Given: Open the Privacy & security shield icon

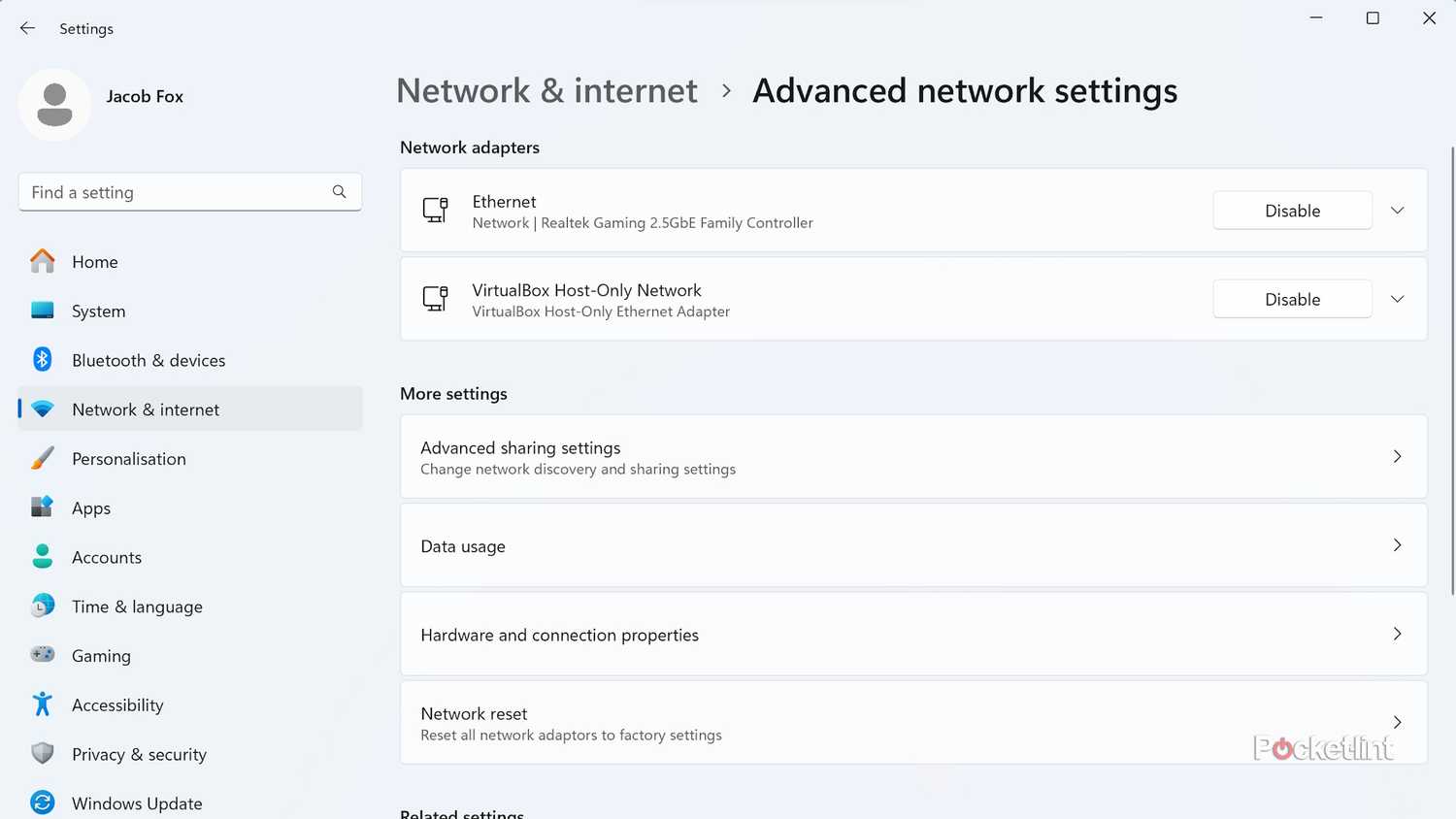Looking at the screenshot, I should [x=43, y=754].
